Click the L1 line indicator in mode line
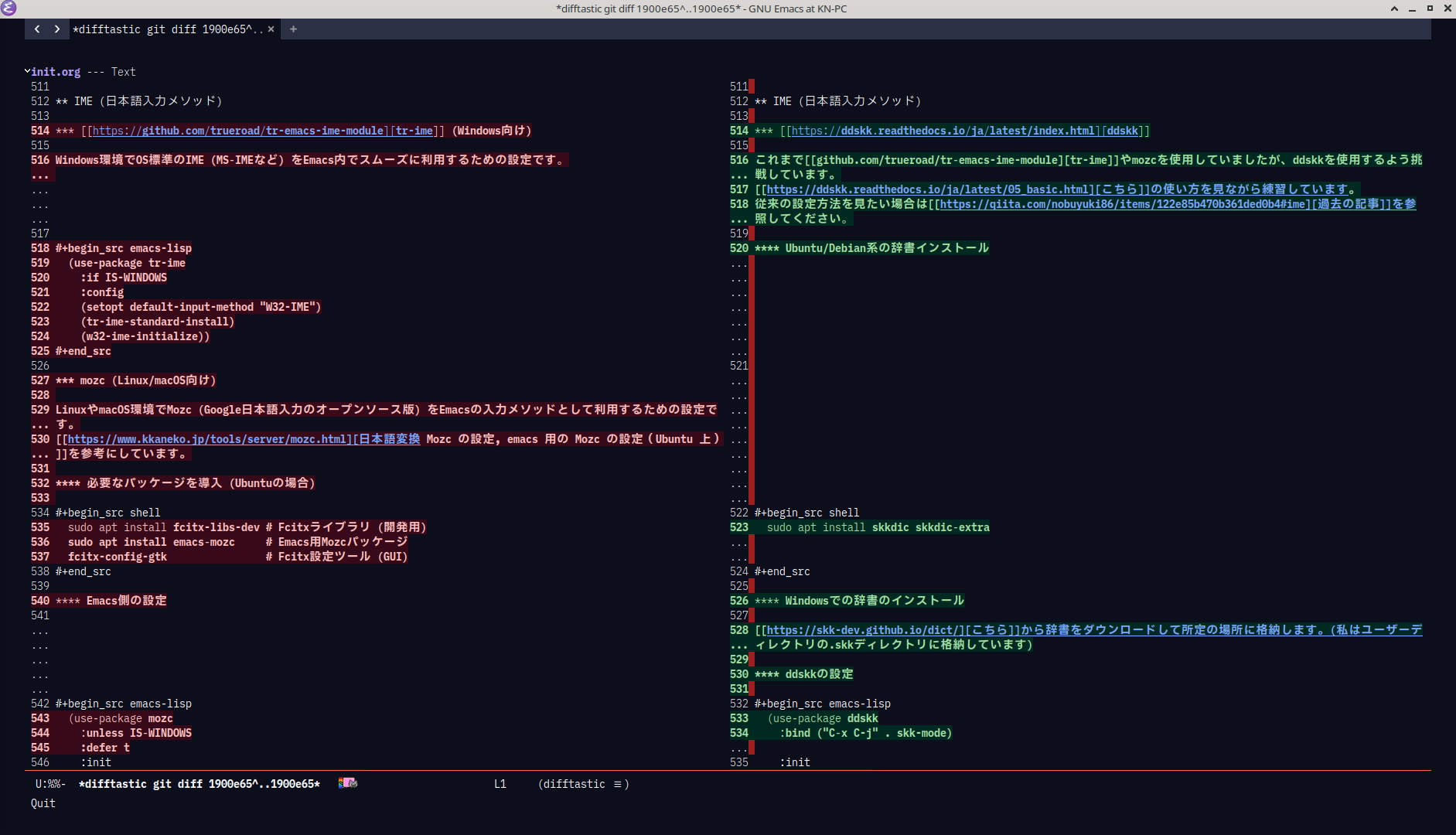 [x=500, y=784]
